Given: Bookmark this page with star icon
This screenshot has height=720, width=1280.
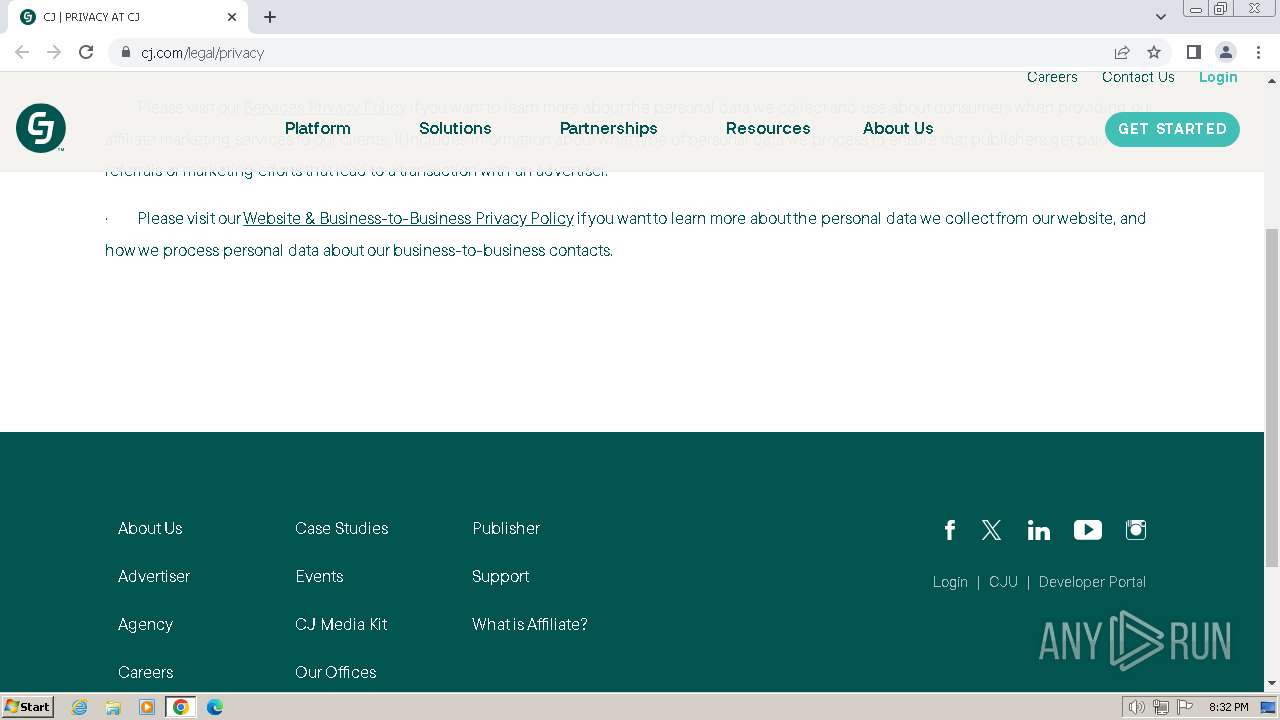Looking at the screenshot, I should (1154, 52).
